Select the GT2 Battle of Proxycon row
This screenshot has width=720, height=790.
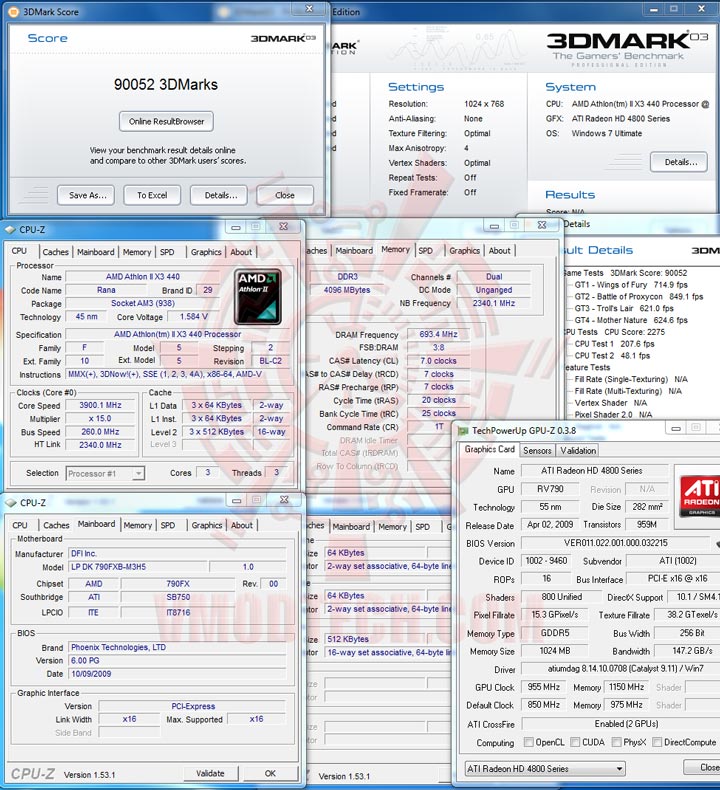[638, 296]
